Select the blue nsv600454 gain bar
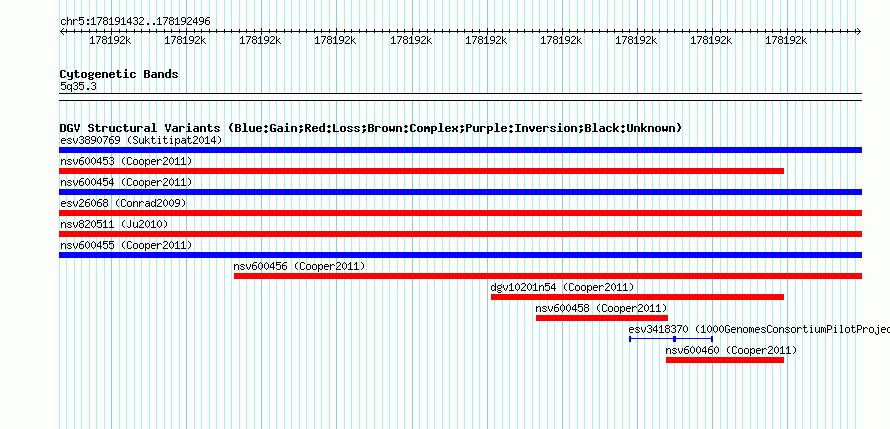 [460, 192]
